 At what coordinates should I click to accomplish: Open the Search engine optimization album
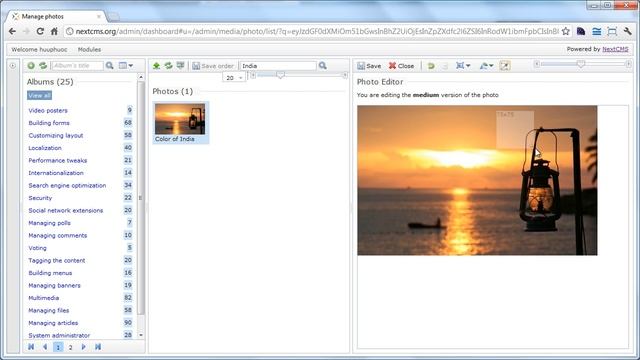(x=67, y=185)
